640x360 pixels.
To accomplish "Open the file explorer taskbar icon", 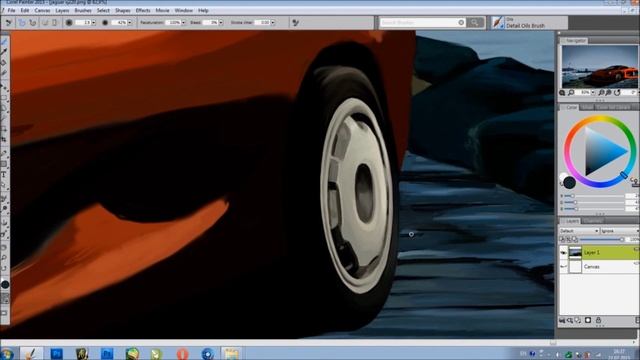I will pyautogui.click(x=231, y=353).
